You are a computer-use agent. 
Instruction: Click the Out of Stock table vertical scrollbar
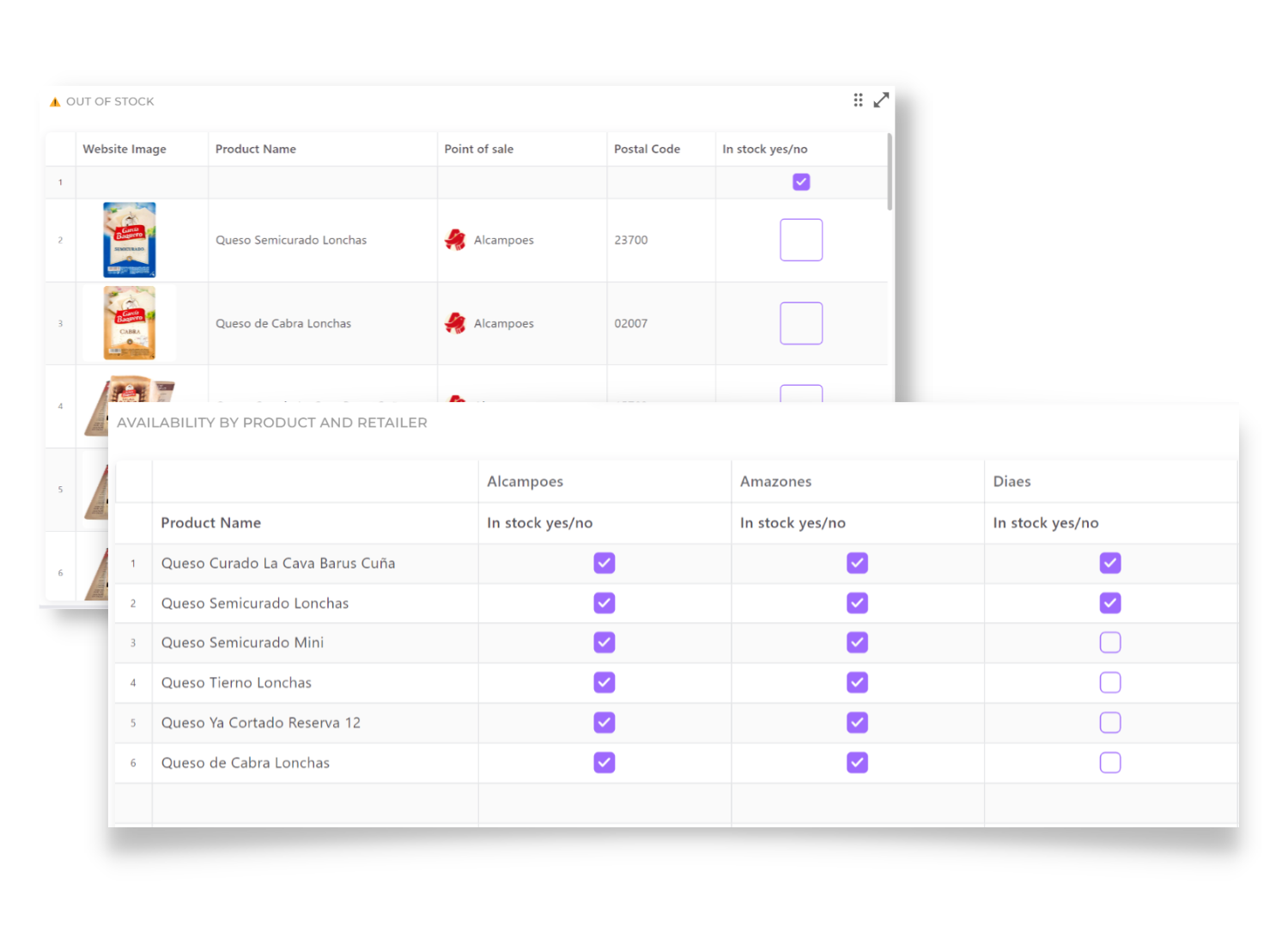890,172
